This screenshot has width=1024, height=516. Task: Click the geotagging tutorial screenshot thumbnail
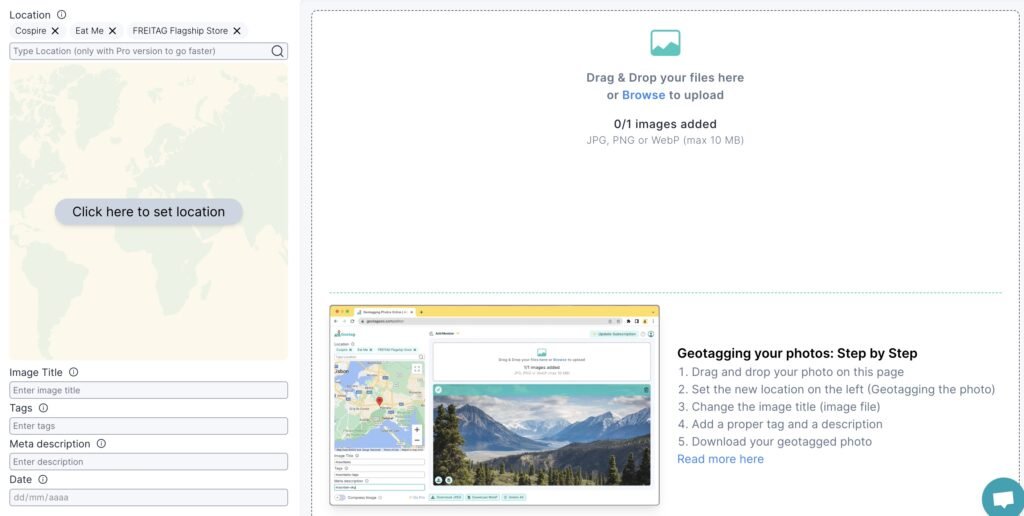494,405
